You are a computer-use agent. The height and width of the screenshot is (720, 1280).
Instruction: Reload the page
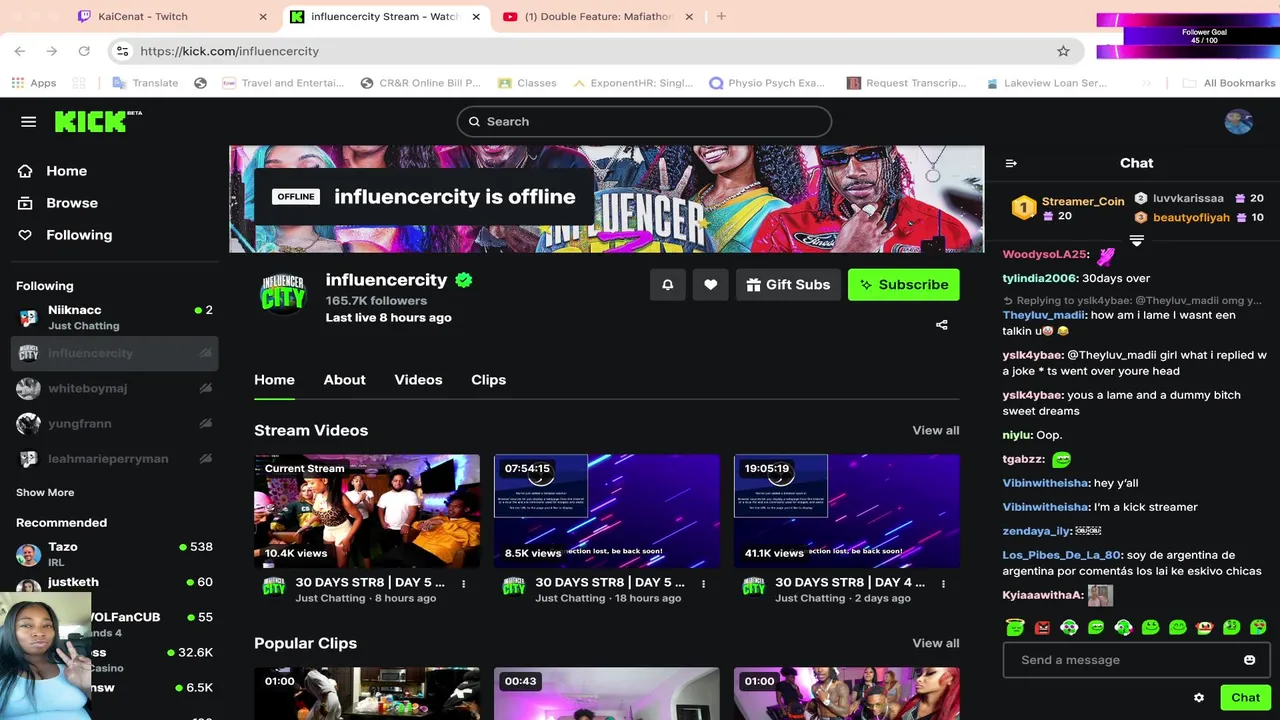click(84, 51)
